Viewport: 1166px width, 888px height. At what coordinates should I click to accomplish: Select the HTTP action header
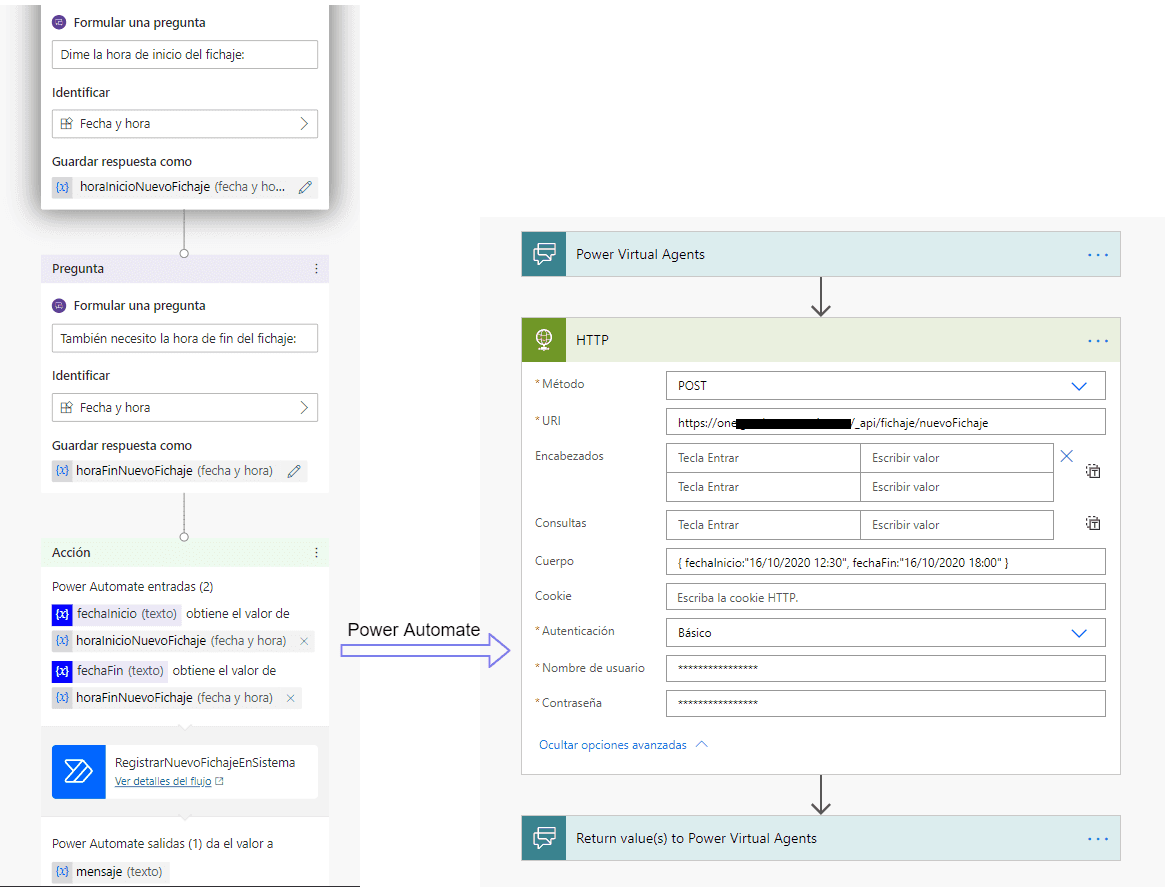pos(821,340)
